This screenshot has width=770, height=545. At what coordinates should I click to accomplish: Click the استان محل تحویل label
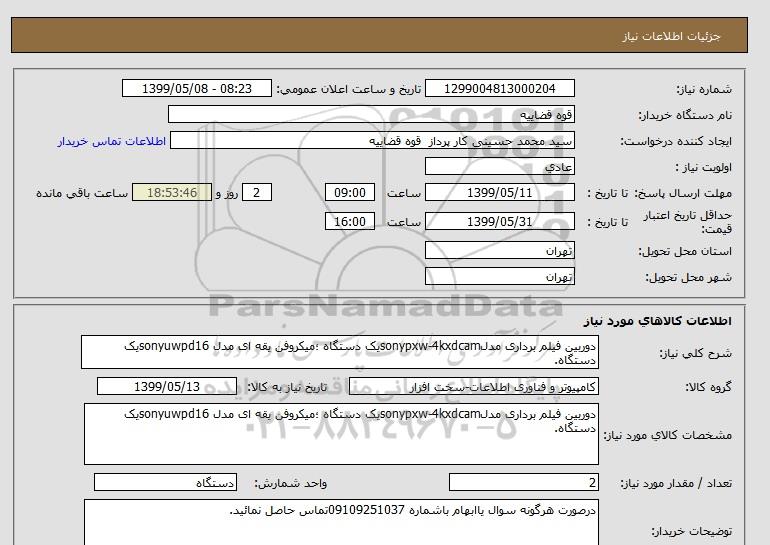685,251
